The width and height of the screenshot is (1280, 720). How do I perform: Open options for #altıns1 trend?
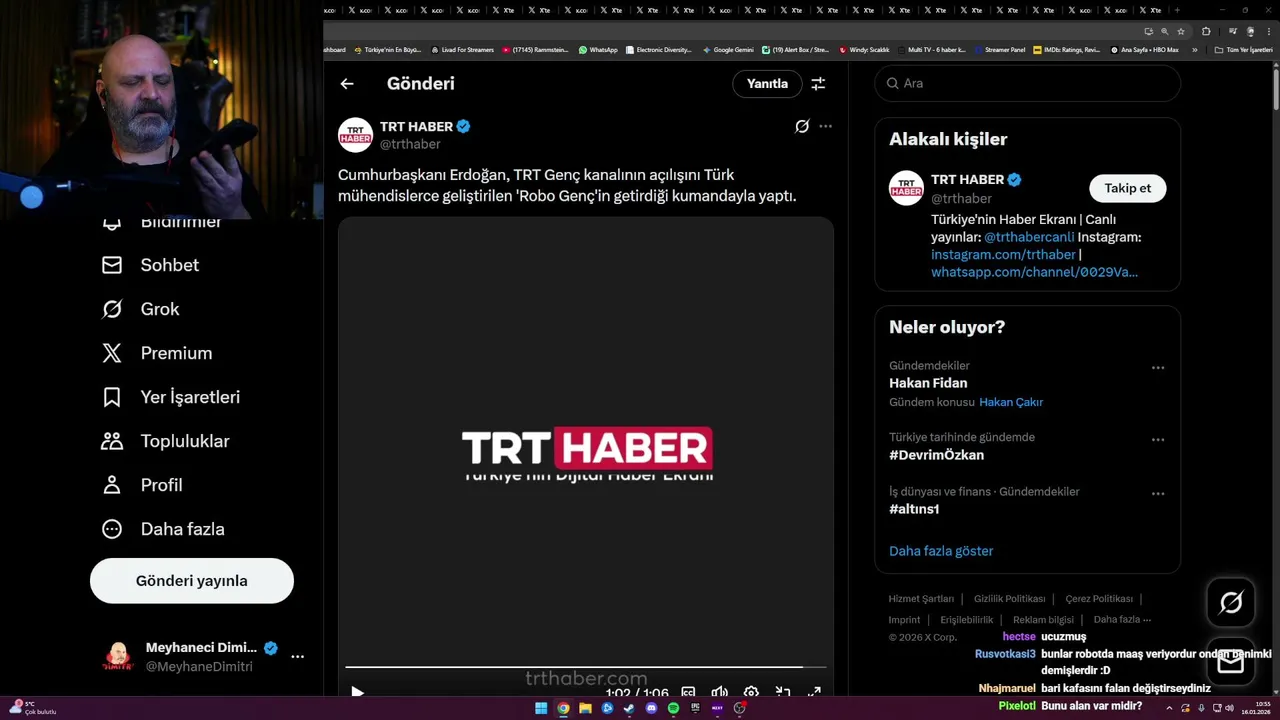(x=1158, y=494)
